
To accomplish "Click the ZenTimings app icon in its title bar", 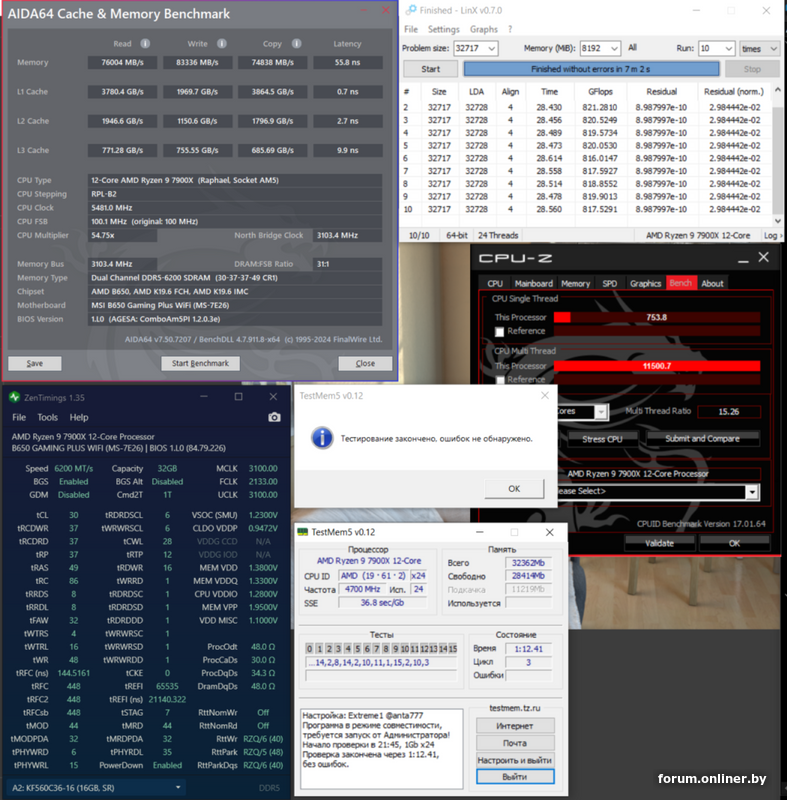I will [x=14, y=397].
